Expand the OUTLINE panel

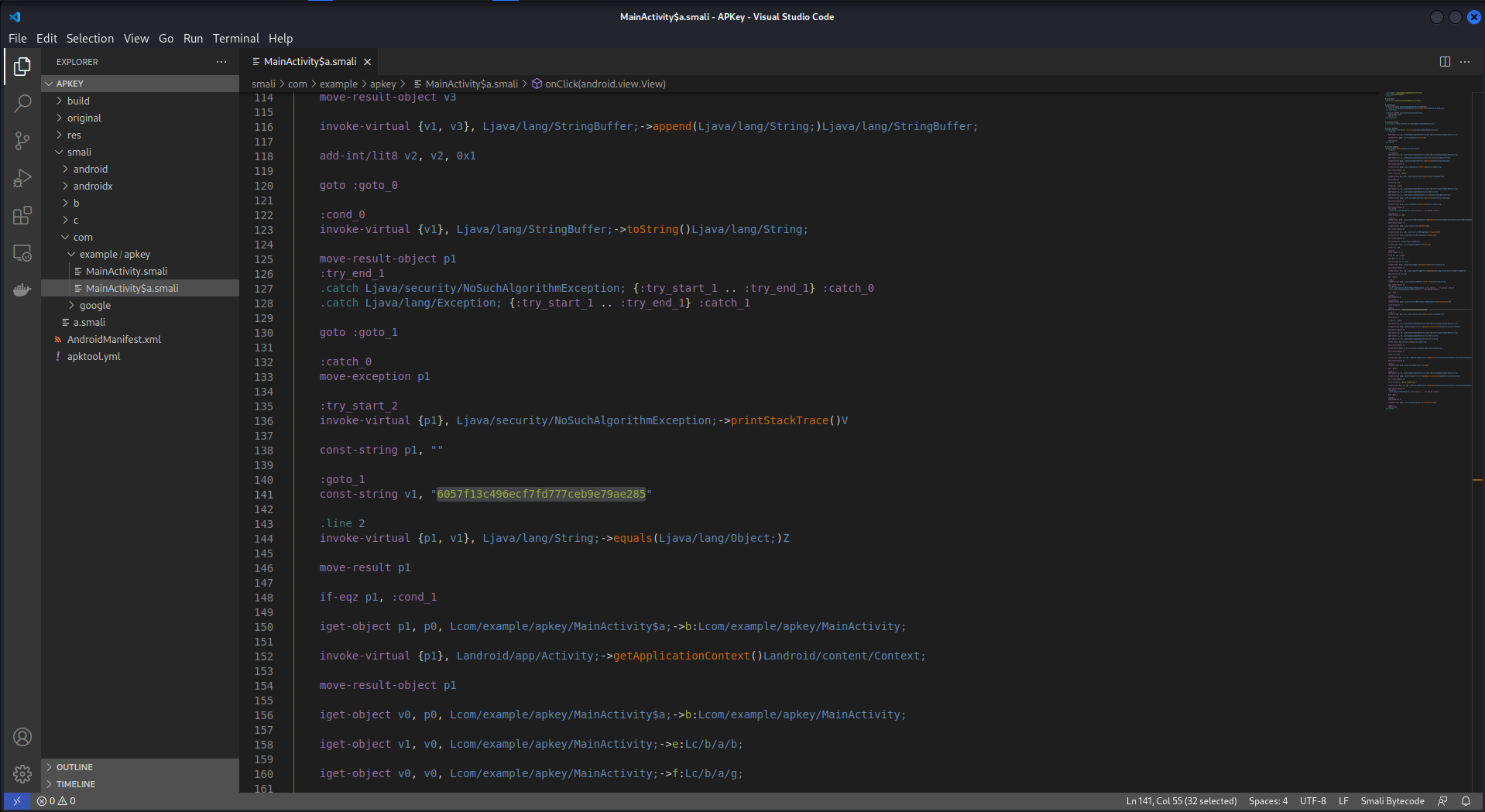(x=140, y=767)
